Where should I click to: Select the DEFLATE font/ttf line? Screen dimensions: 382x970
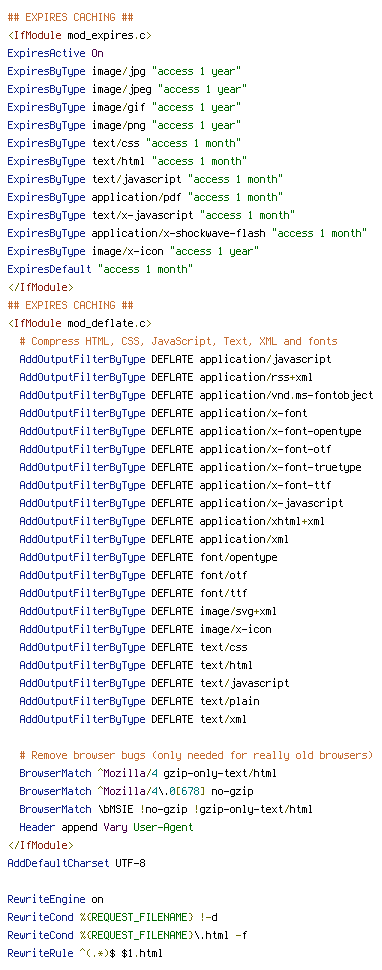(x=134, y=593)
